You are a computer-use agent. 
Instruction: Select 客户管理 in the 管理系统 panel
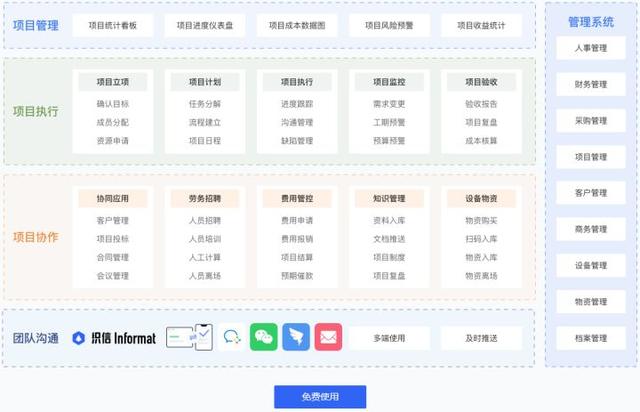tap(591, 193)
